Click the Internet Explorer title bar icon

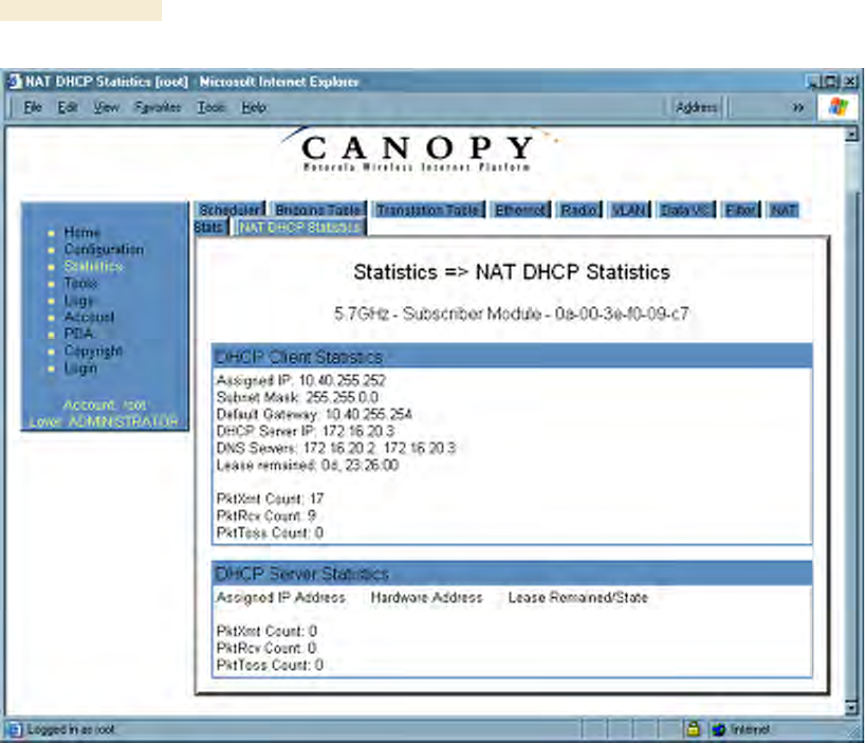tap(14, 82)
